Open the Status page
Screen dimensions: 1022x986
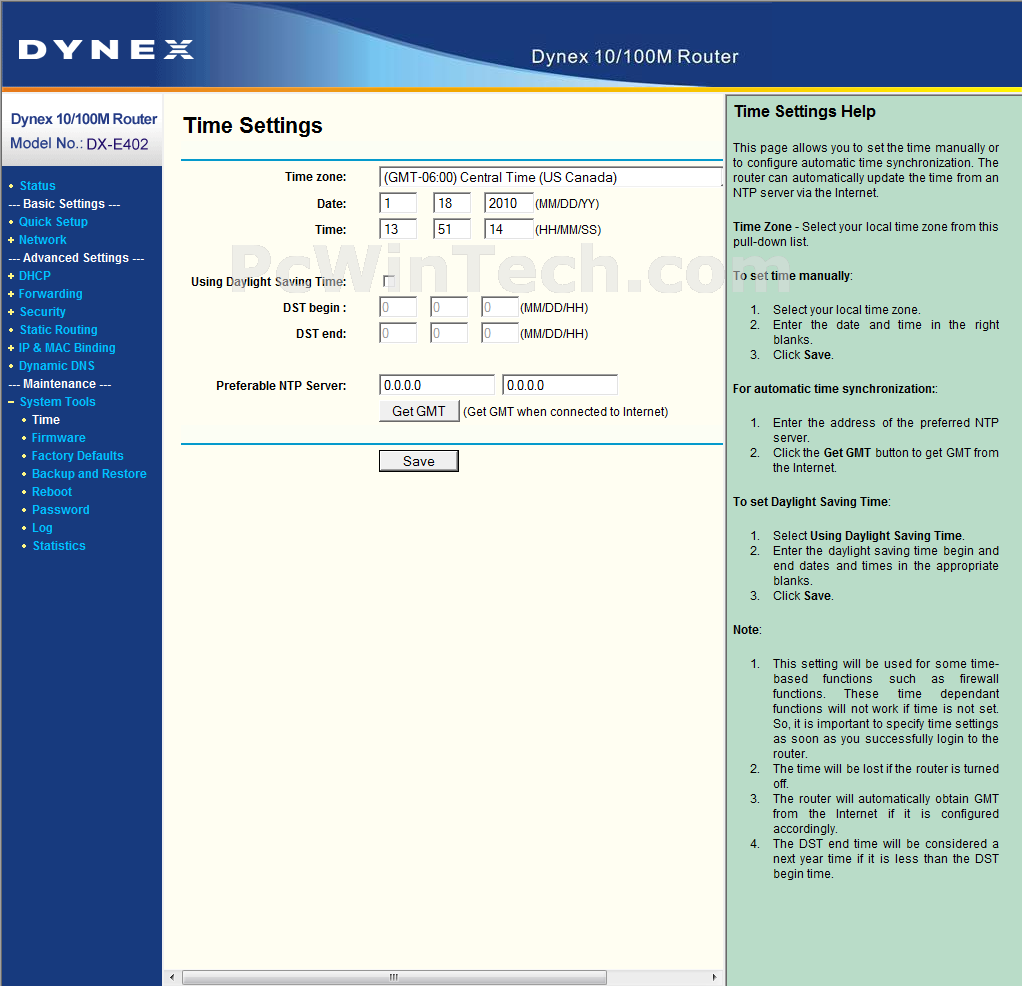click(x=37, y=186)
